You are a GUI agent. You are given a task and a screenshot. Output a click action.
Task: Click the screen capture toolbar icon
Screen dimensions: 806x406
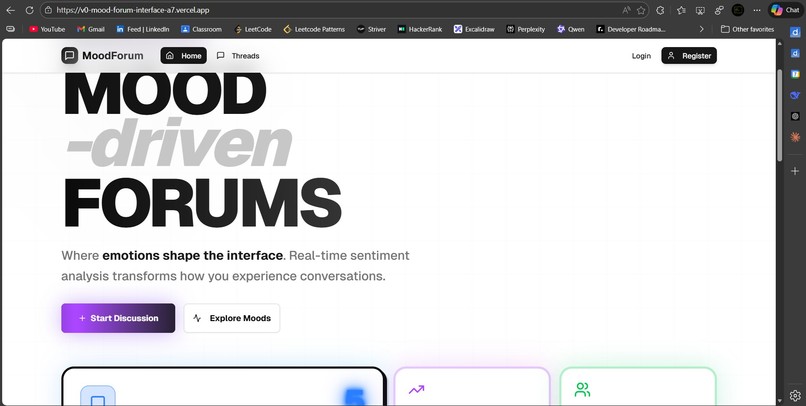[700, 10]
